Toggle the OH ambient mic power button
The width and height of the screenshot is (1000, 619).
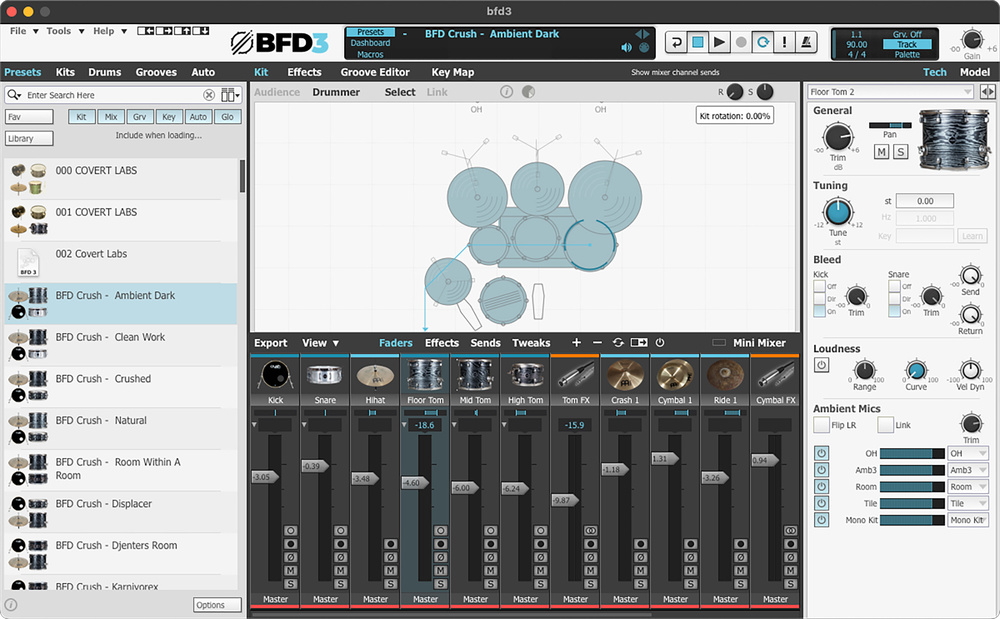pyautogui.click(x=821, y=454)
